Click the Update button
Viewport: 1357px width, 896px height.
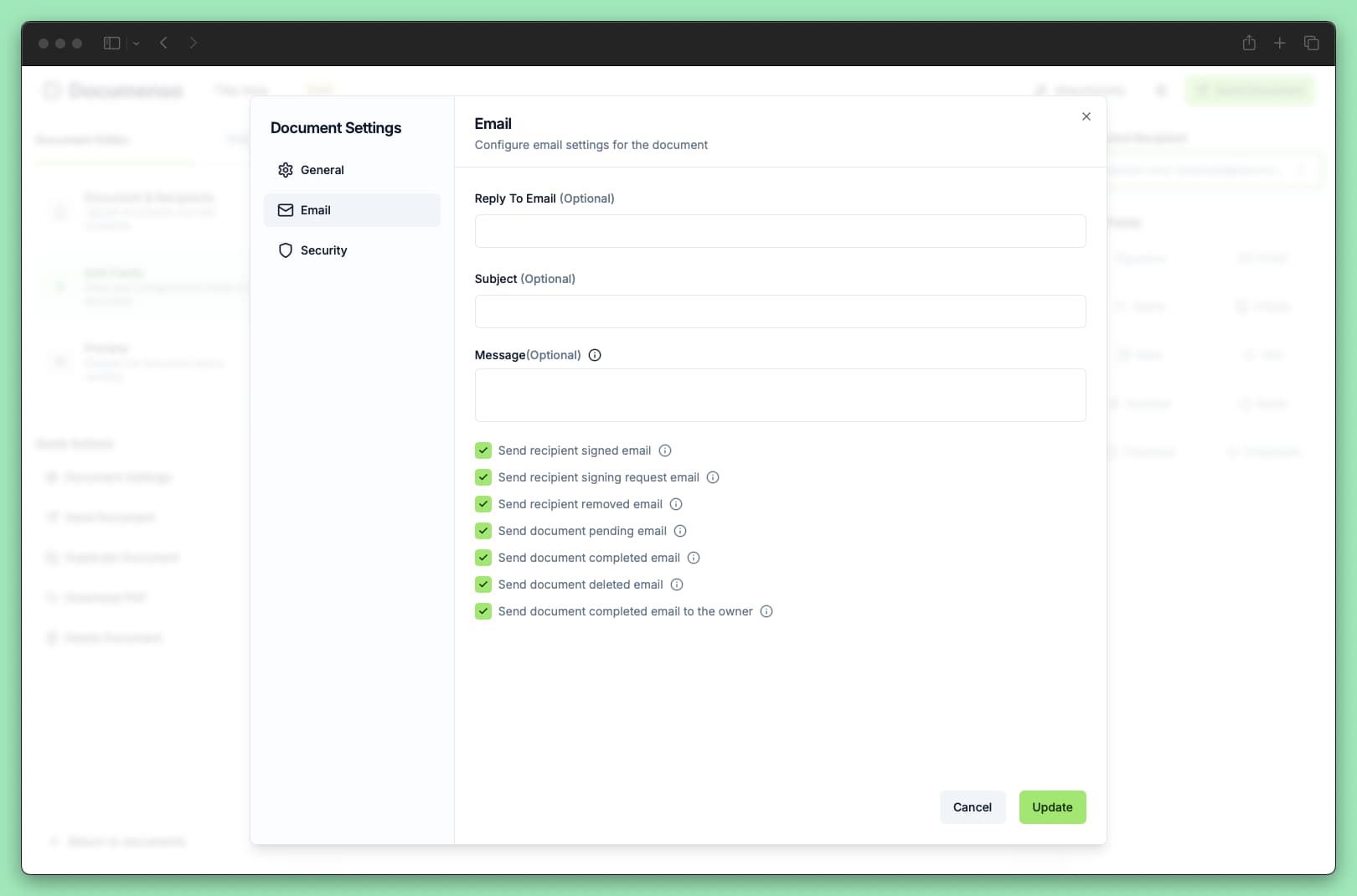1052,807
